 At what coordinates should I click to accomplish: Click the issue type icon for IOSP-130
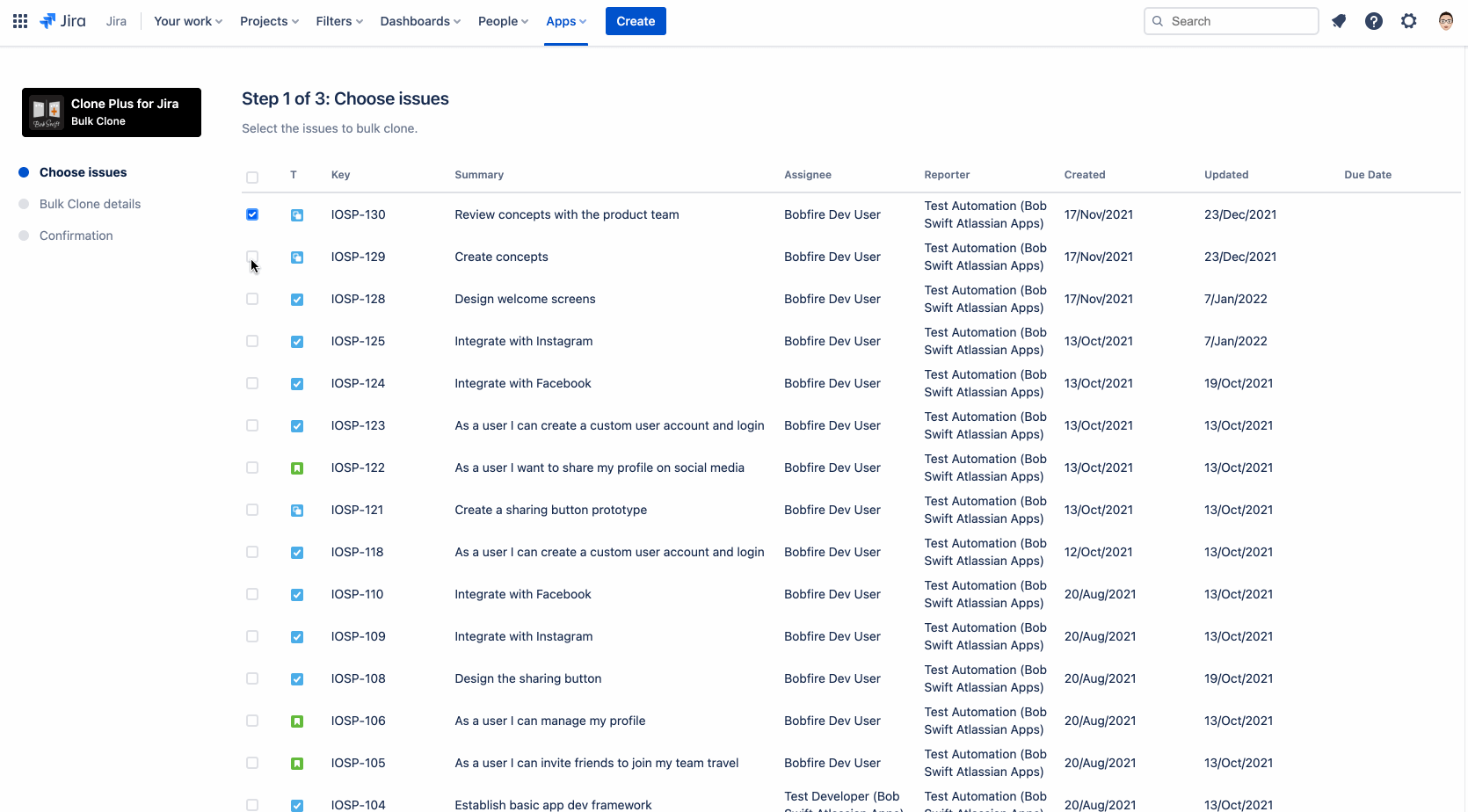point(297,214)
